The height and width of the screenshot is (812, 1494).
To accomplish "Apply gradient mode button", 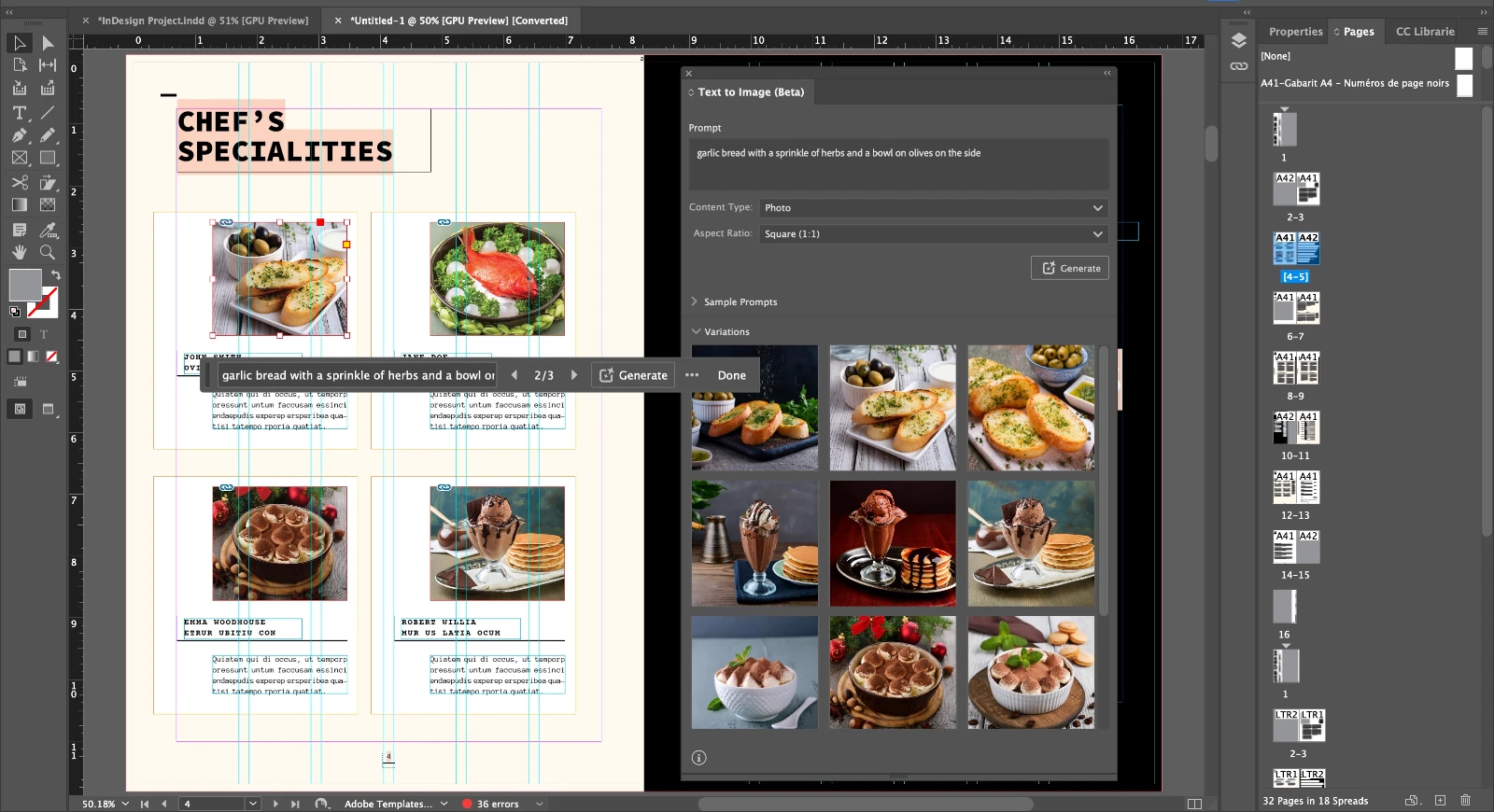I will click(33, 357).
